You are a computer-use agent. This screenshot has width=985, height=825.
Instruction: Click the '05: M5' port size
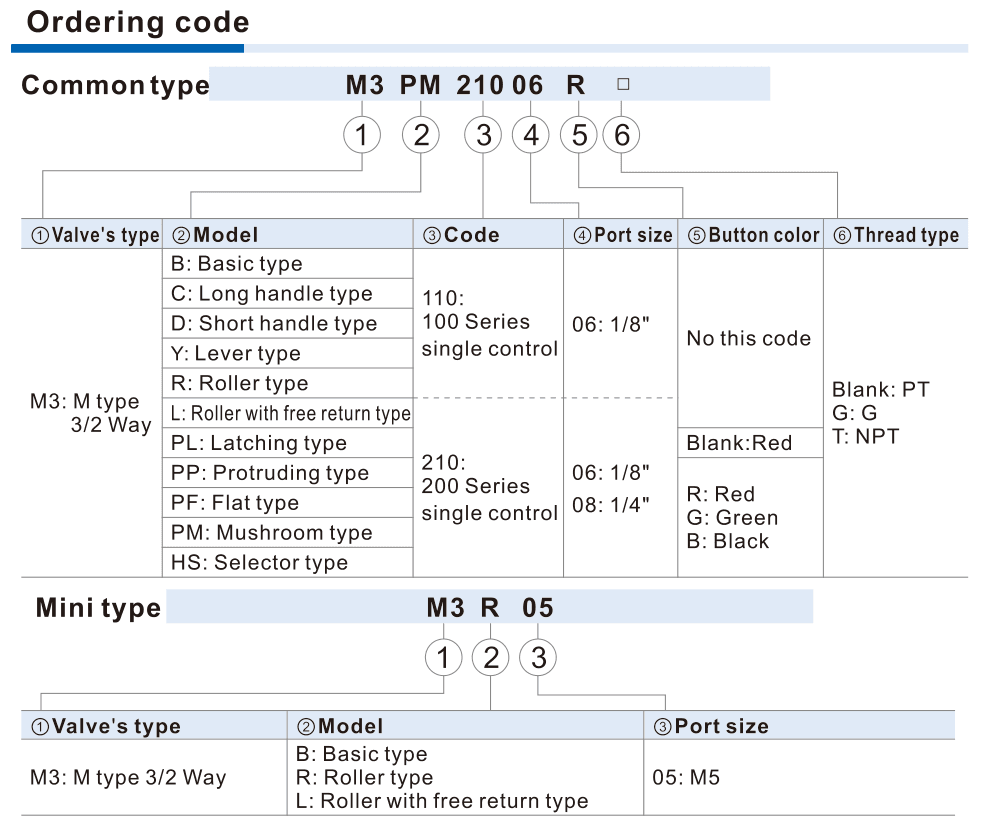[x=686, y=777]
